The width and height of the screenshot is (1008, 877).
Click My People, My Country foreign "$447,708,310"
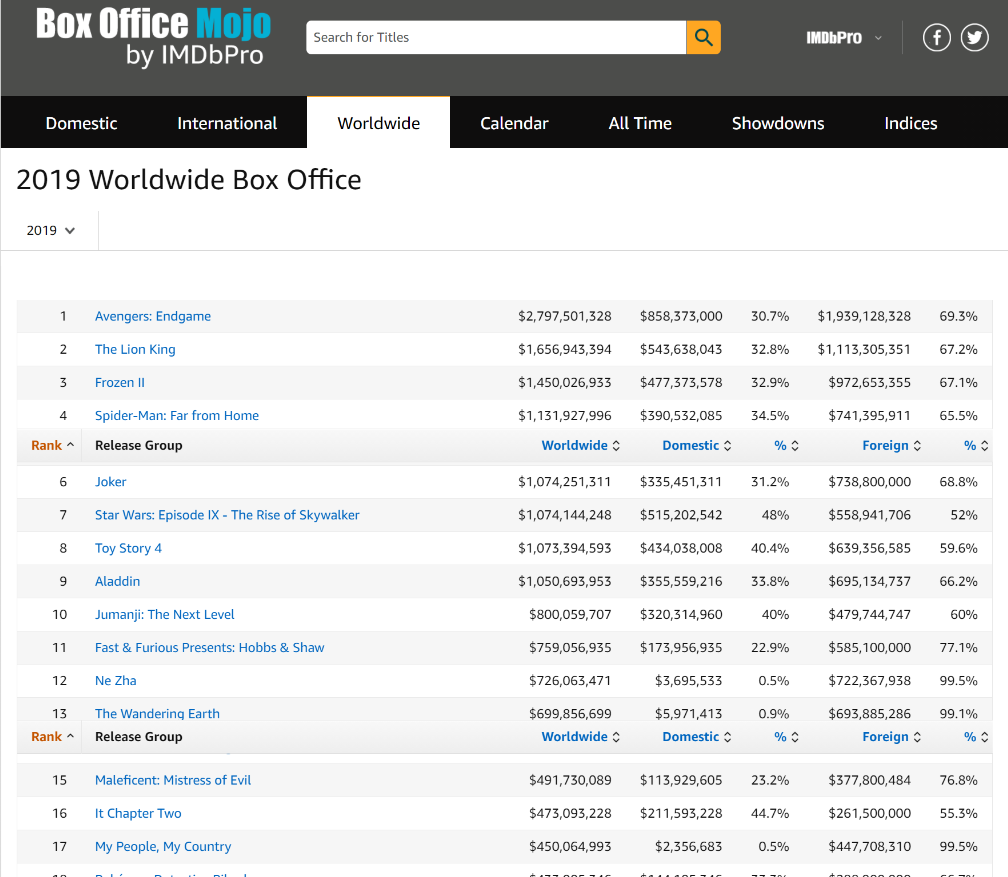(x=869, y=846)
